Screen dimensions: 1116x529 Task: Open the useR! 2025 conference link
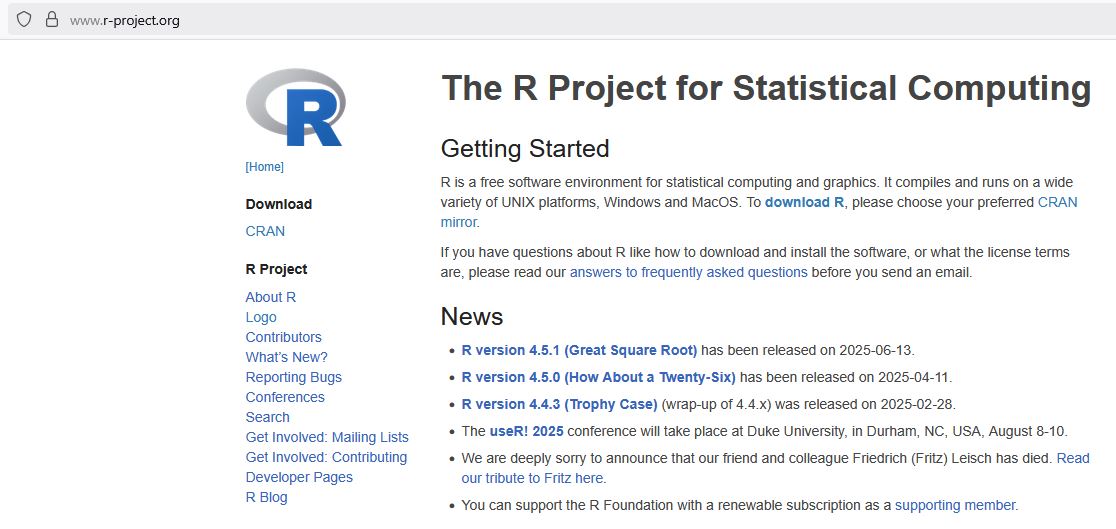[527, 431]
